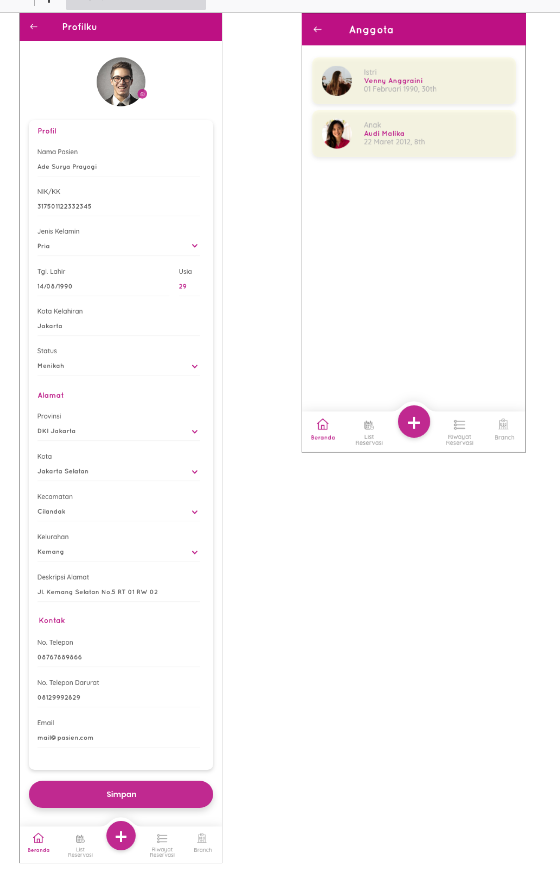Edit the Email field mail@pasien.com

point(119,738)
